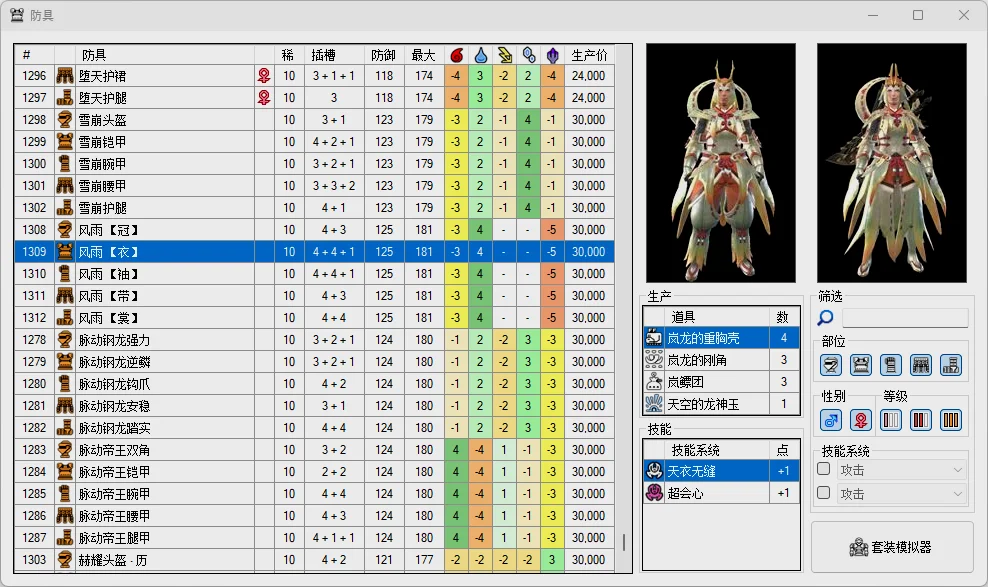Viewport: 988px width, 587px height.
Task: Select the 脉动帝王铠甲 row
Action: tap(314, 472)
